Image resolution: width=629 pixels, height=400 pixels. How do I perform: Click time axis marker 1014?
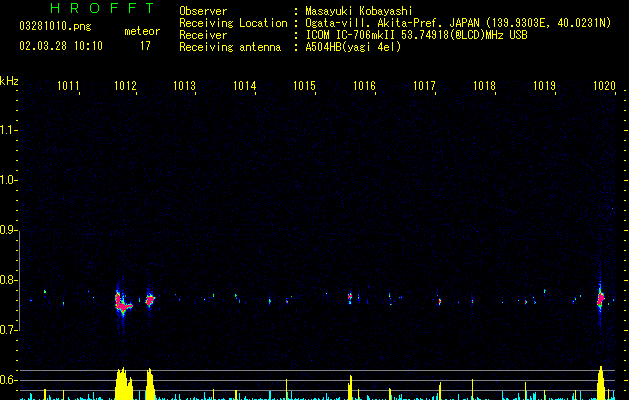[x=245, y=86]
